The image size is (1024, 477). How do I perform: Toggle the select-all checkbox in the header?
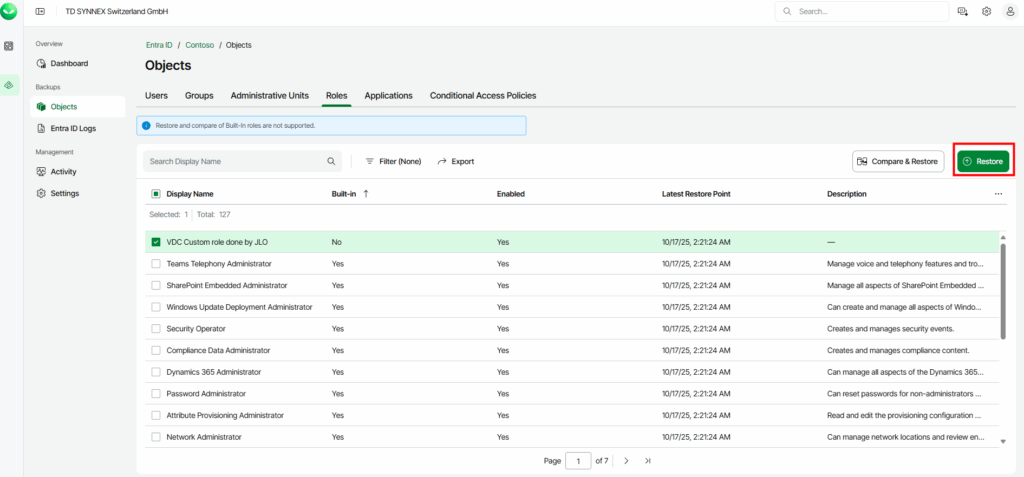[155, 194]
